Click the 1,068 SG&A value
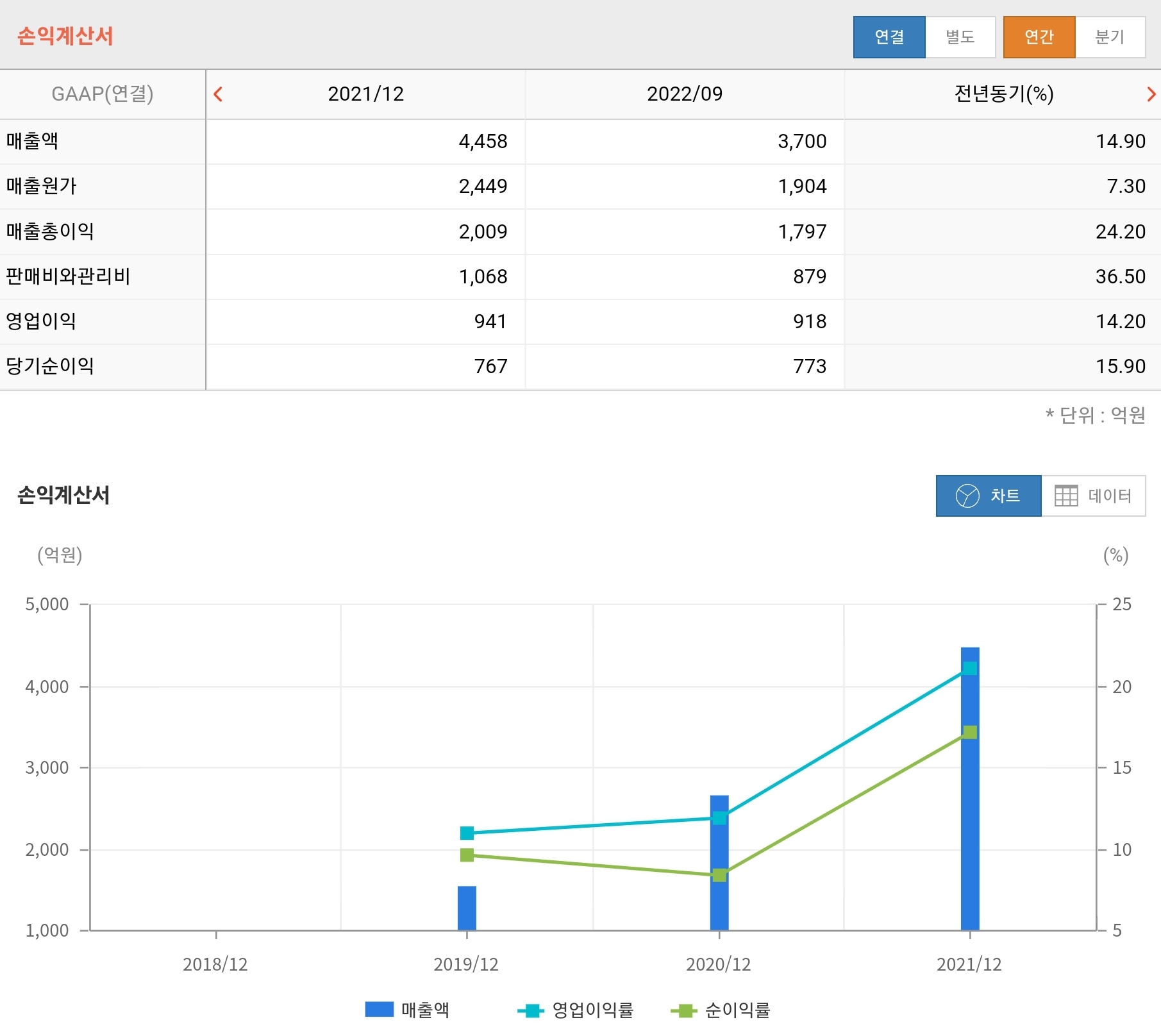 [x=483, y=276]
